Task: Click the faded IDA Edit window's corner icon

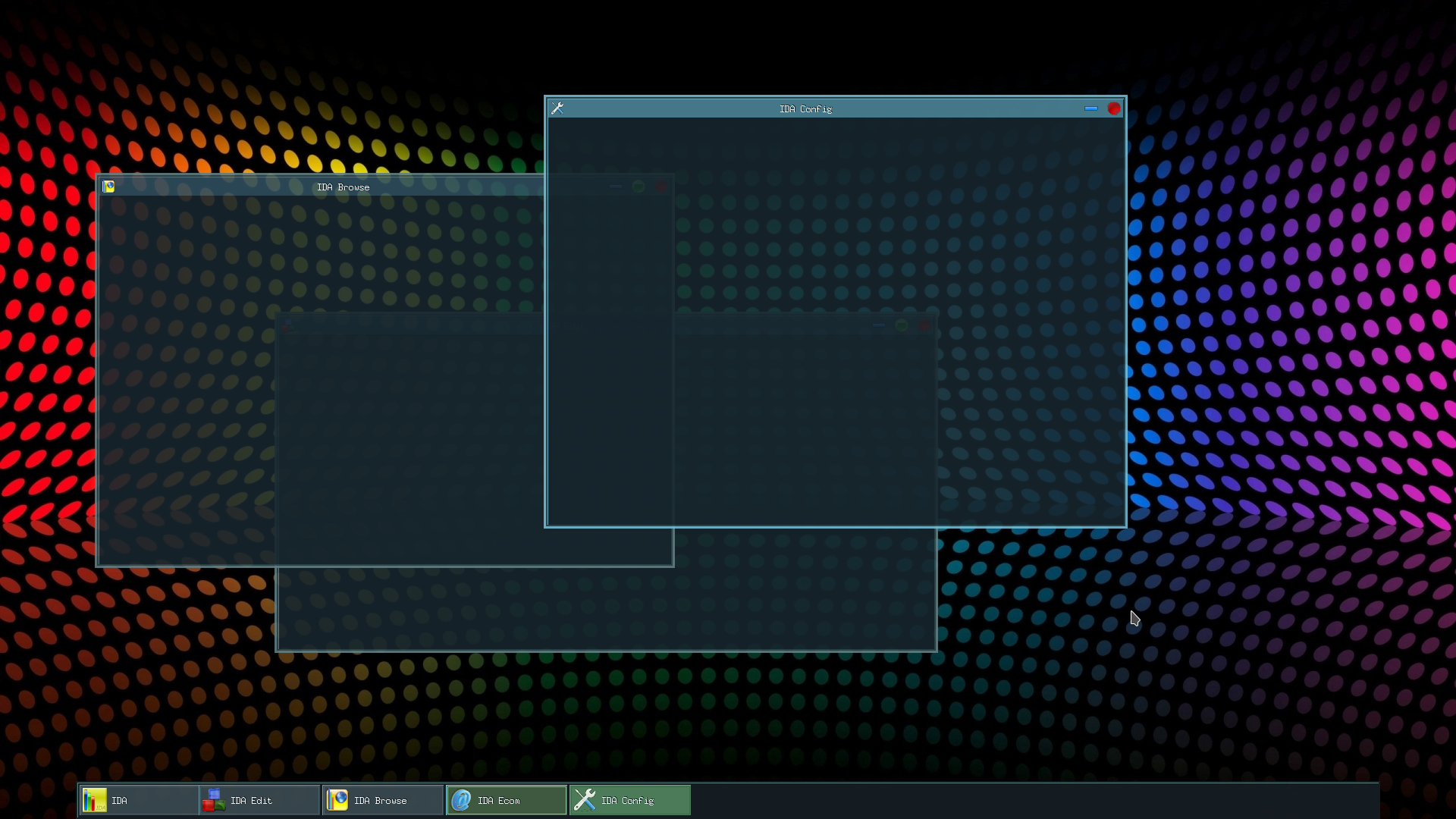Action: tap(288, 325)
